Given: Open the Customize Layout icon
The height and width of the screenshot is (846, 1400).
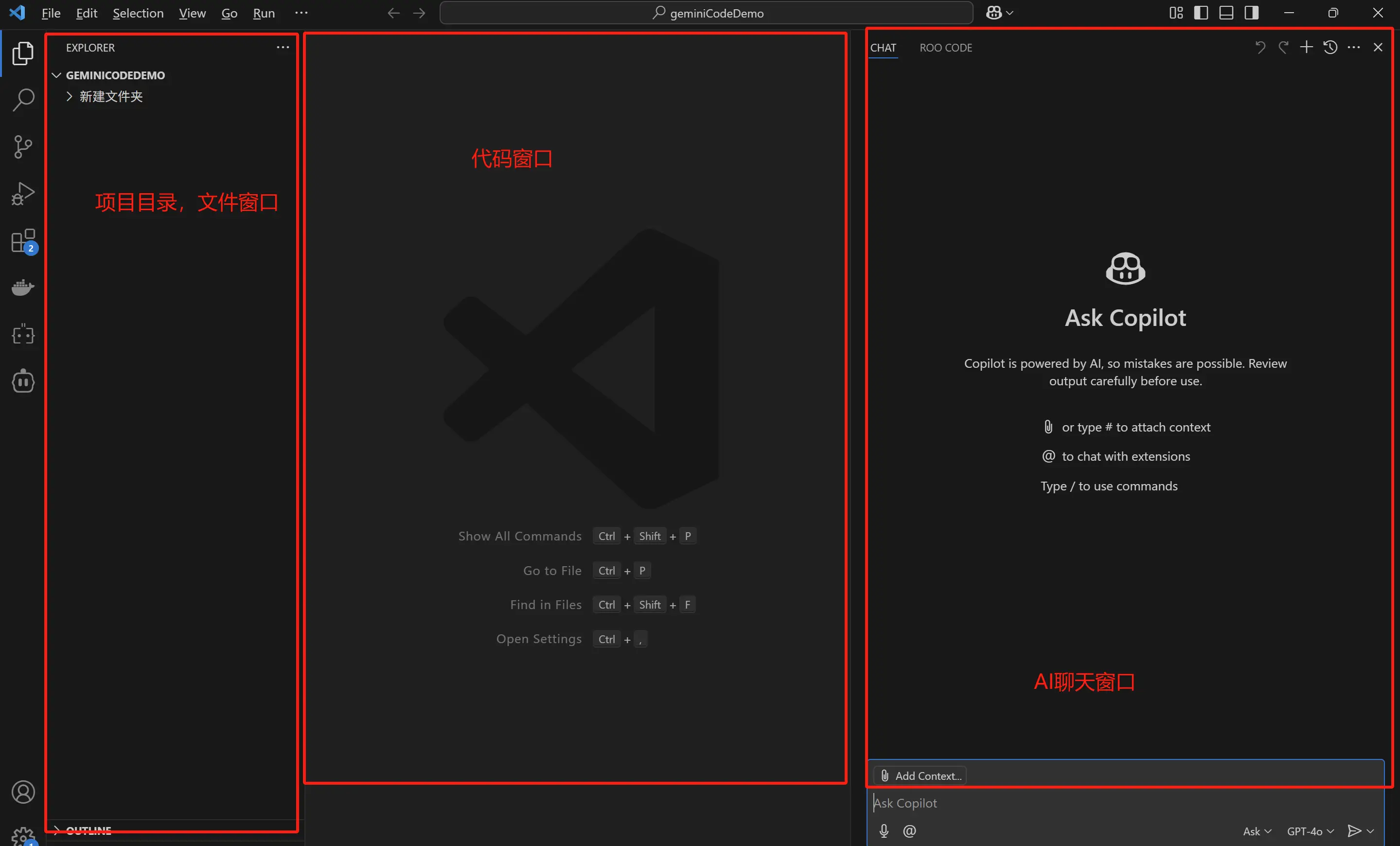Looking at the screenshot, I should [1175, 13].
